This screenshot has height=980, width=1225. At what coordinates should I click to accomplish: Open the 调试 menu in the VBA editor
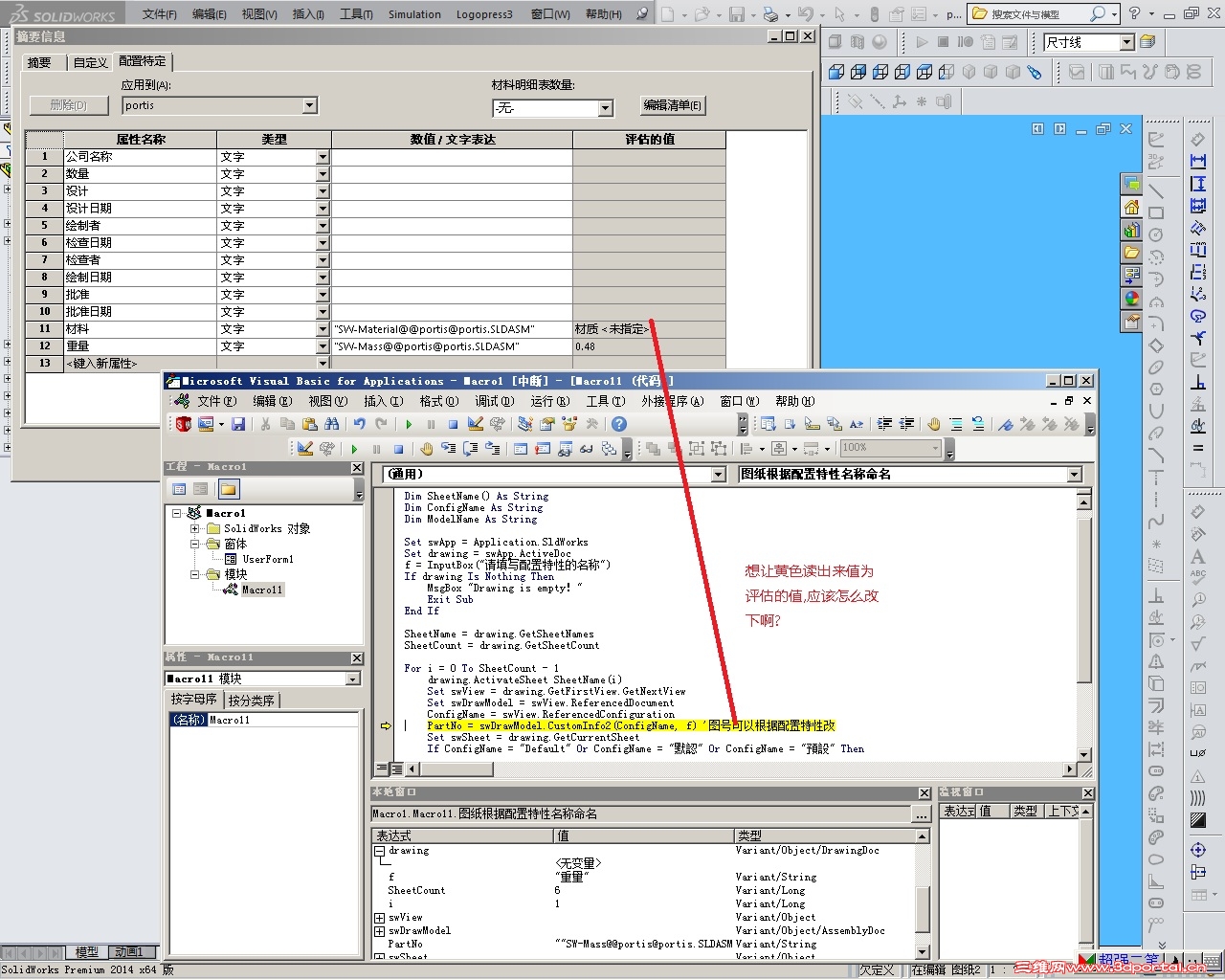494,401
